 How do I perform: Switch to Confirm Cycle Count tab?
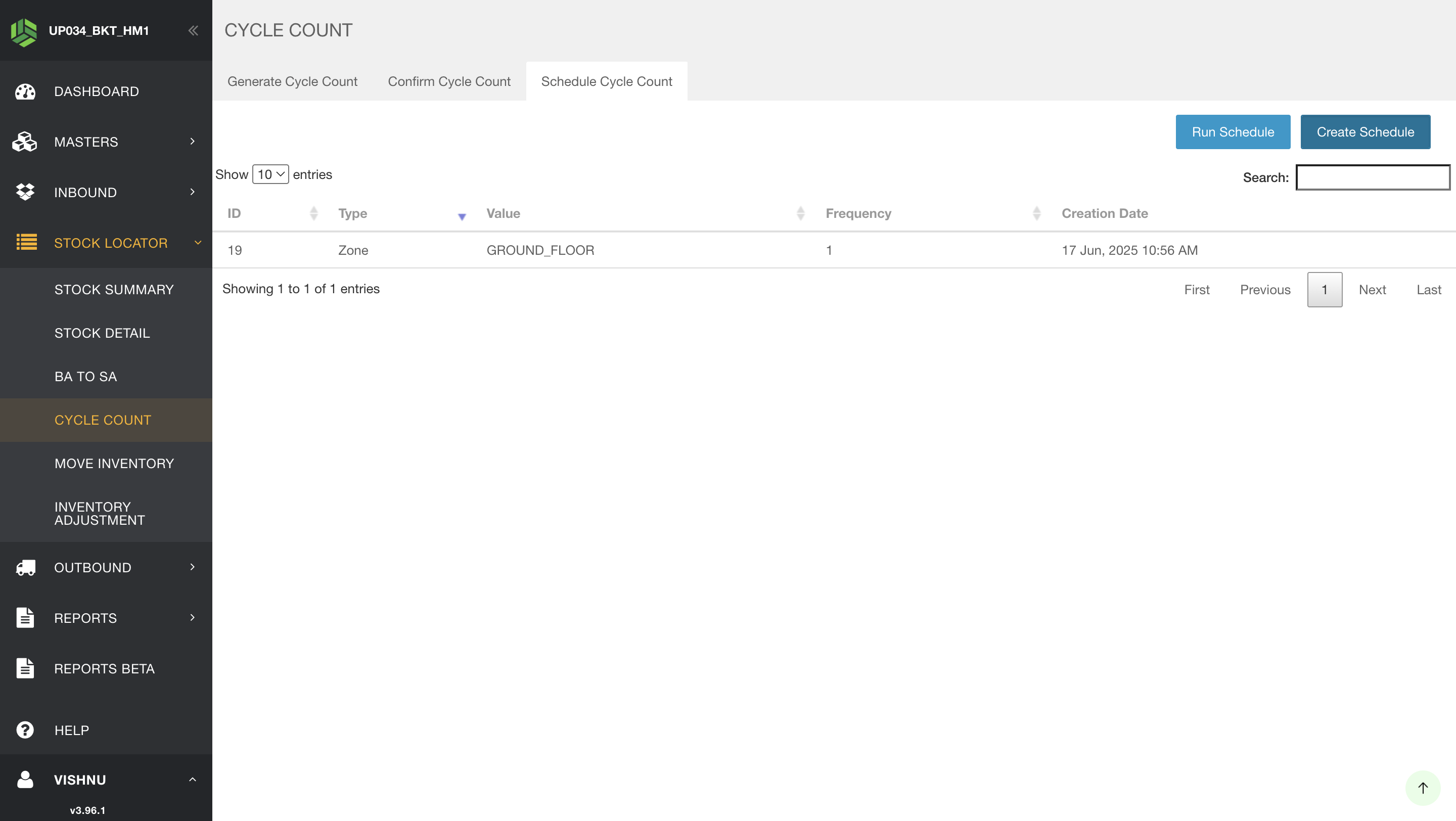449,81
